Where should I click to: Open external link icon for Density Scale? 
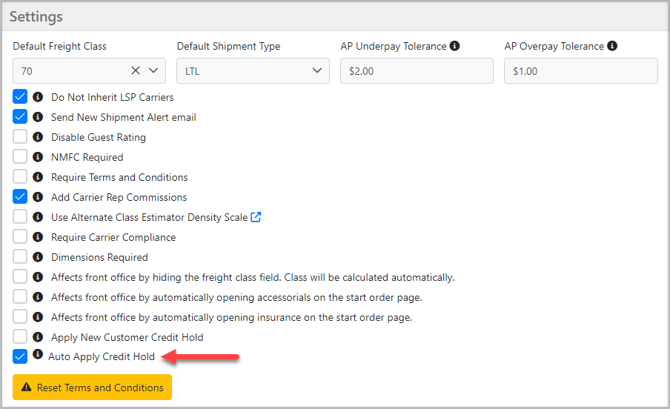(x=255, y=217)
